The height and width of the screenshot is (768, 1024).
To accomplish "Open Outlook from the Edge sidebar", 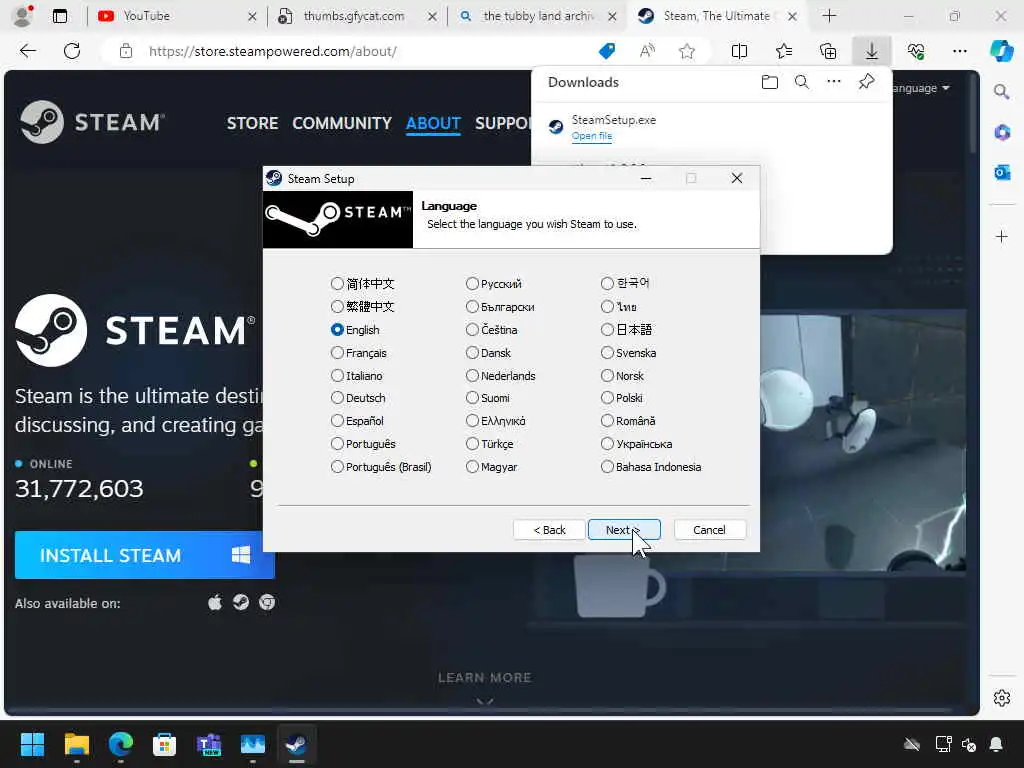I will pyautogui.click(x=1002, y=172).
